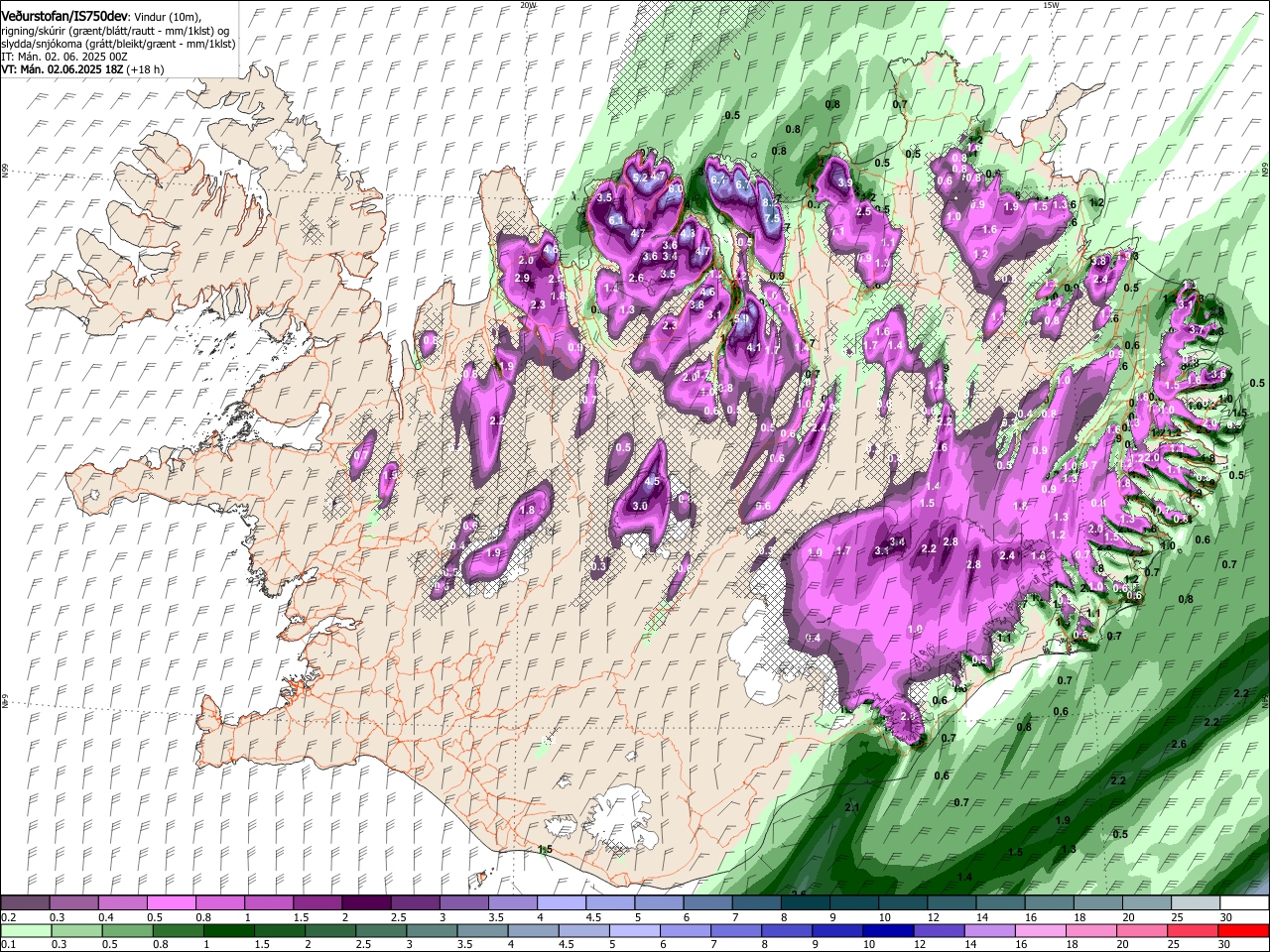Click the light pink bottom swatch between 16 and 18

click(x=1040, y=931)
